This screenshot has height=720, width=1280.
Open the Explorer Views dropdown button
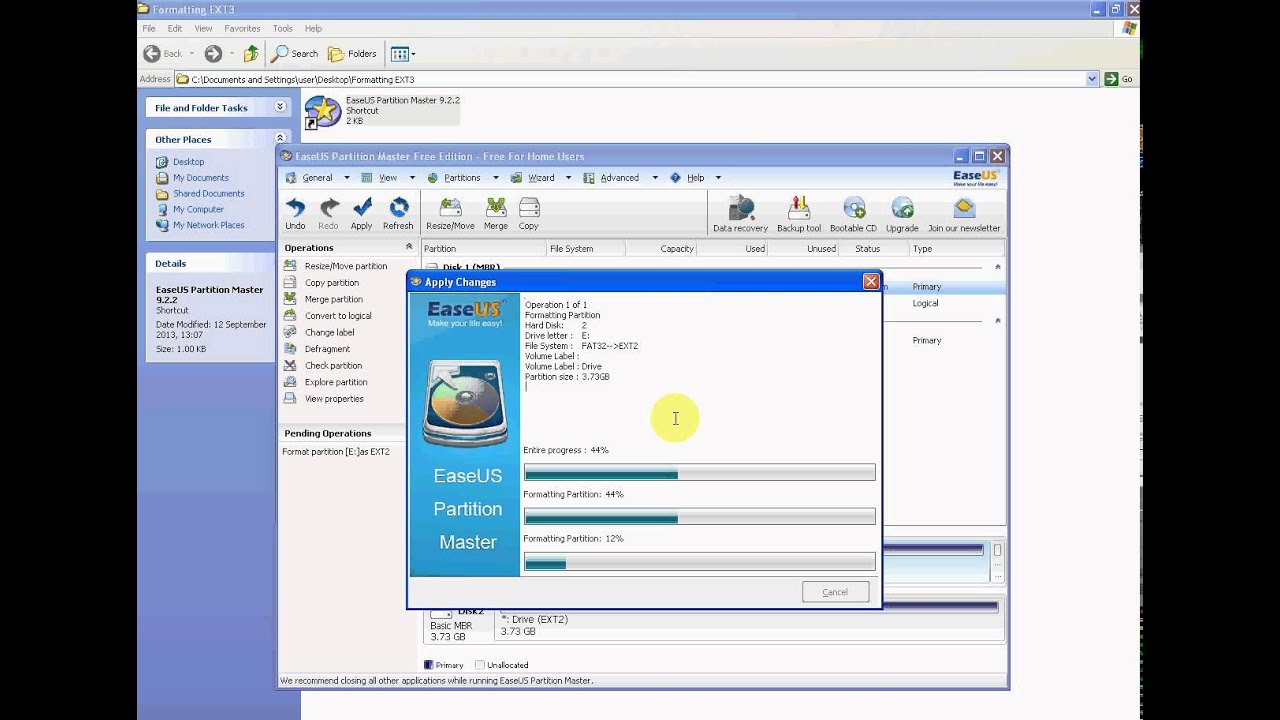(402, 53)
